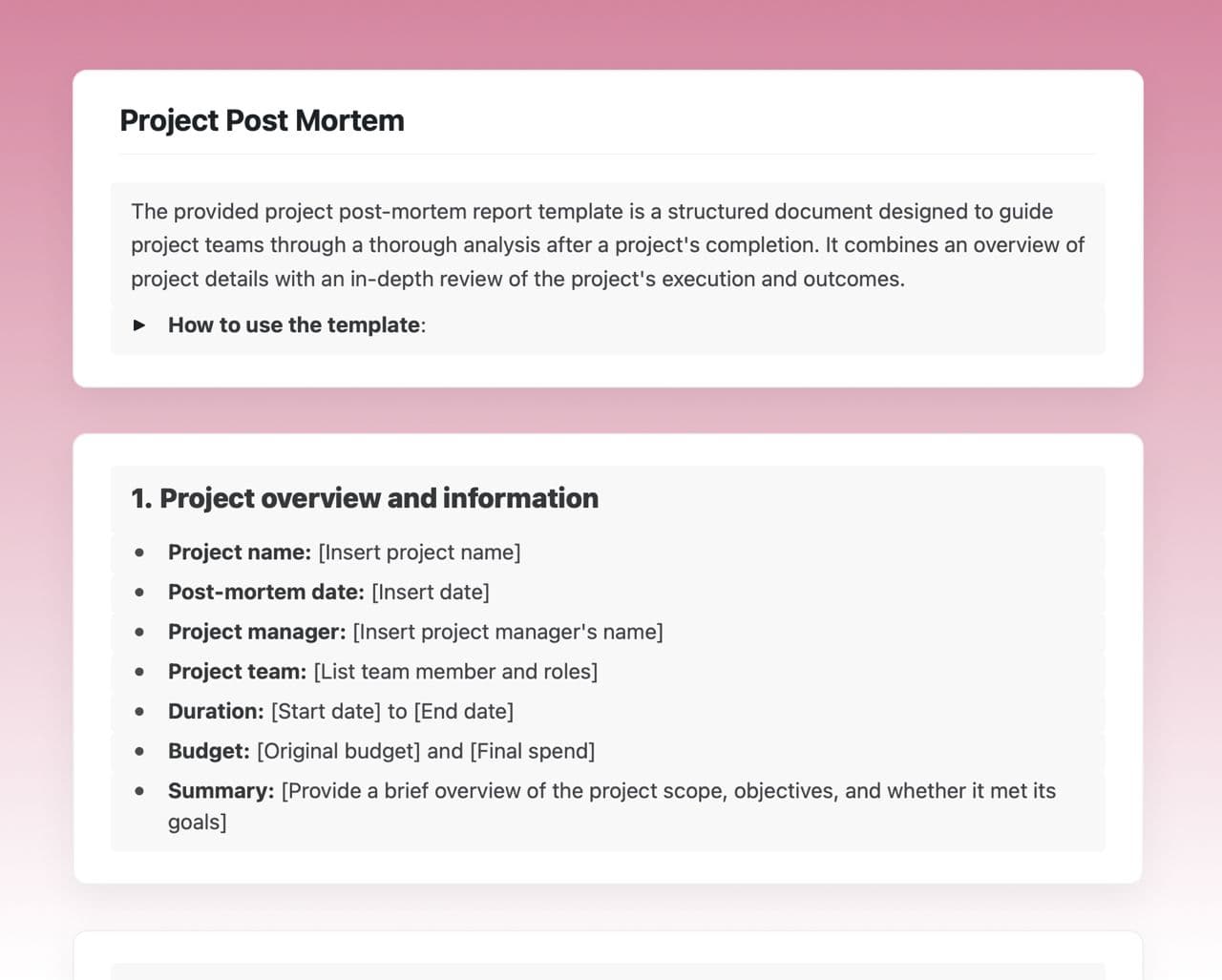Click the '[Final spend]' placeholder
Viewport: 1222px width, 980px height.
point(532,752)
